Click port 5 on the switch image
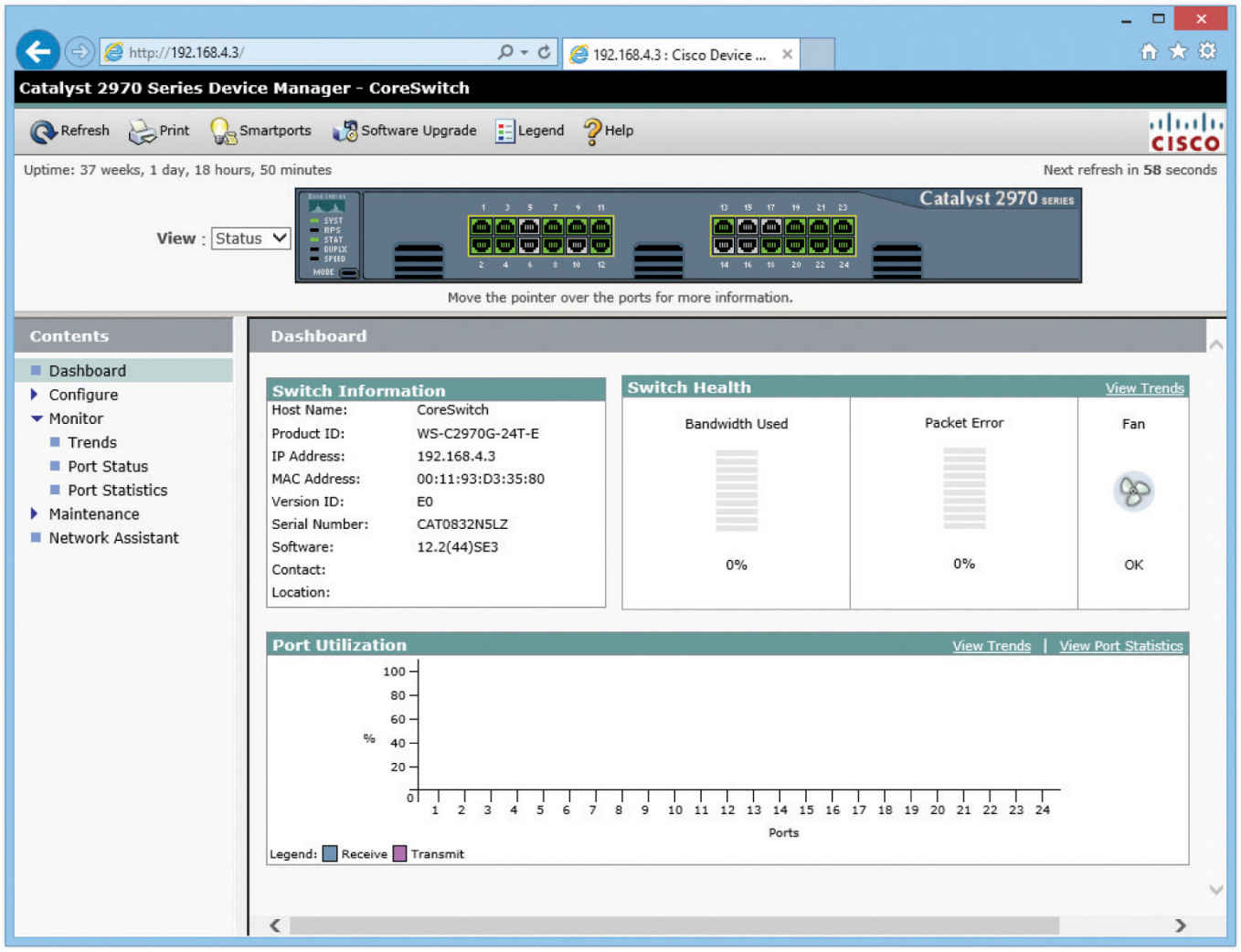This screenshot has width=1241, height=952. click(x=529, y=227)
